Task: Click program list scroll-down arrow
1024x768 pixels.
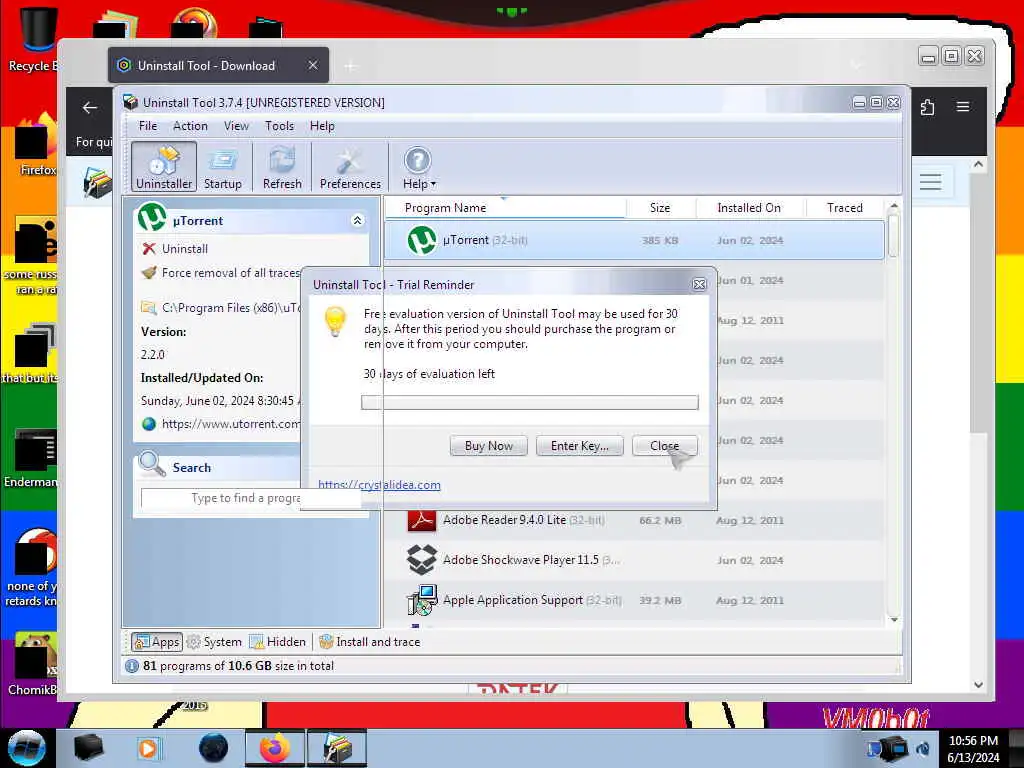Action: point(894,620)
